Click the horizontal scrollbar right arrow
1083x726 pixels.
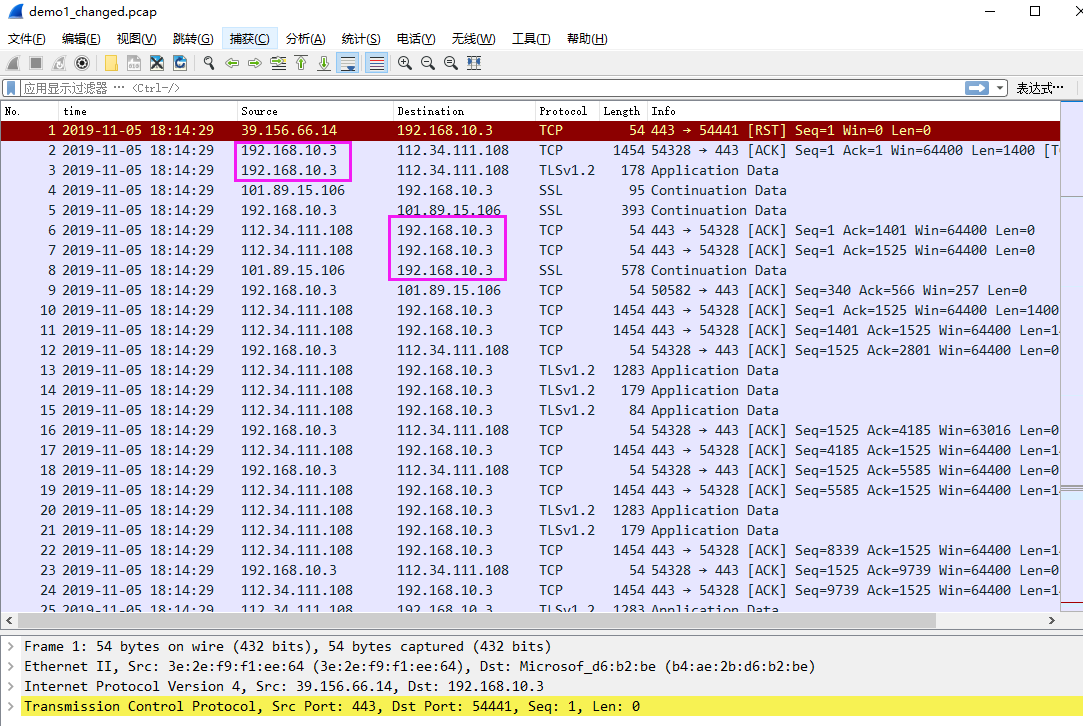1051,620
